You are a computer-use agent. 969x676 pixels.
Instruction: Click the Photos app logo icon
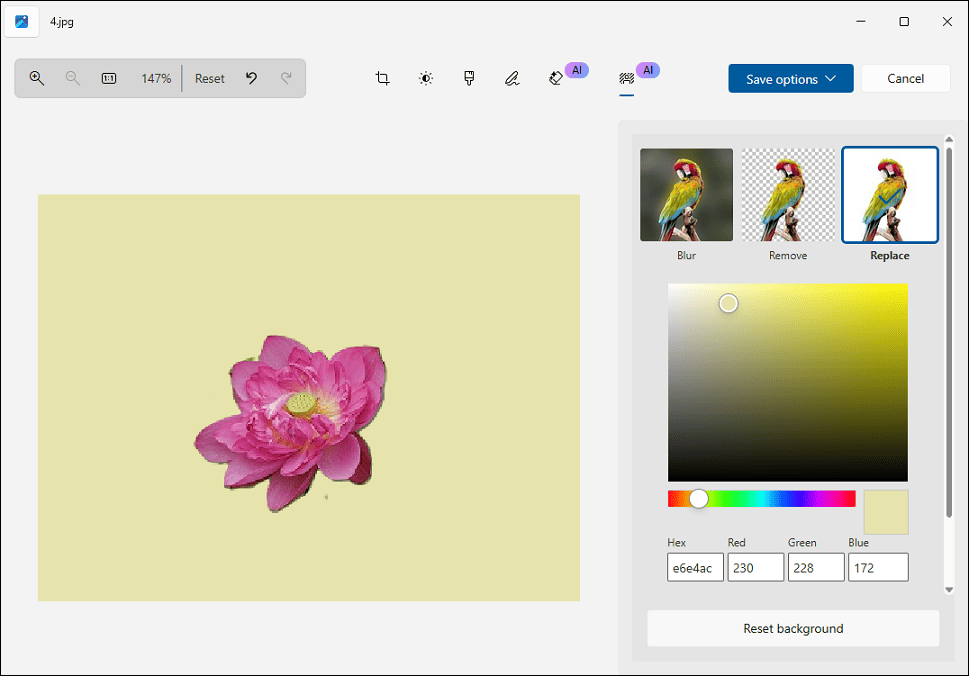click(x=21, y=21)
